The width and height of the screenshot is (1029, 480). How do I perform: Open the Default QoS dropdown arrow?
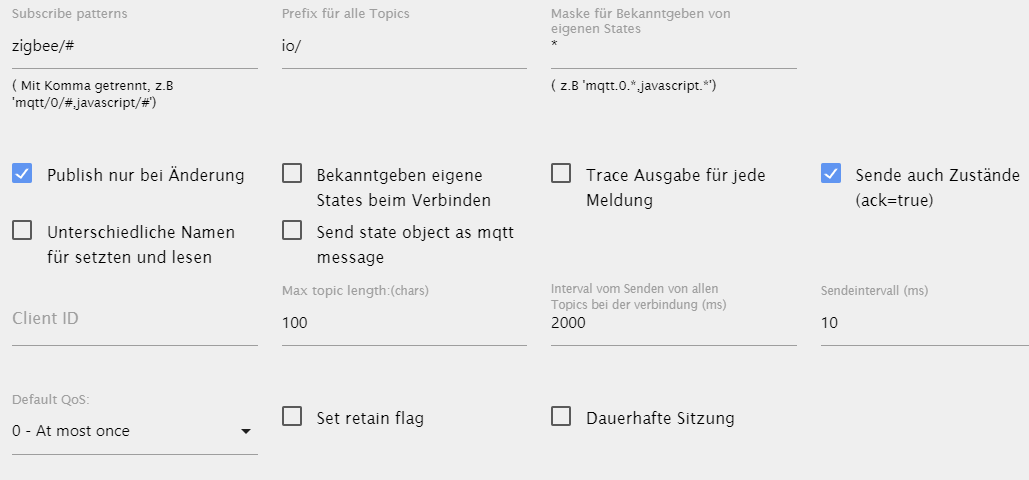[x=245, y=431]
